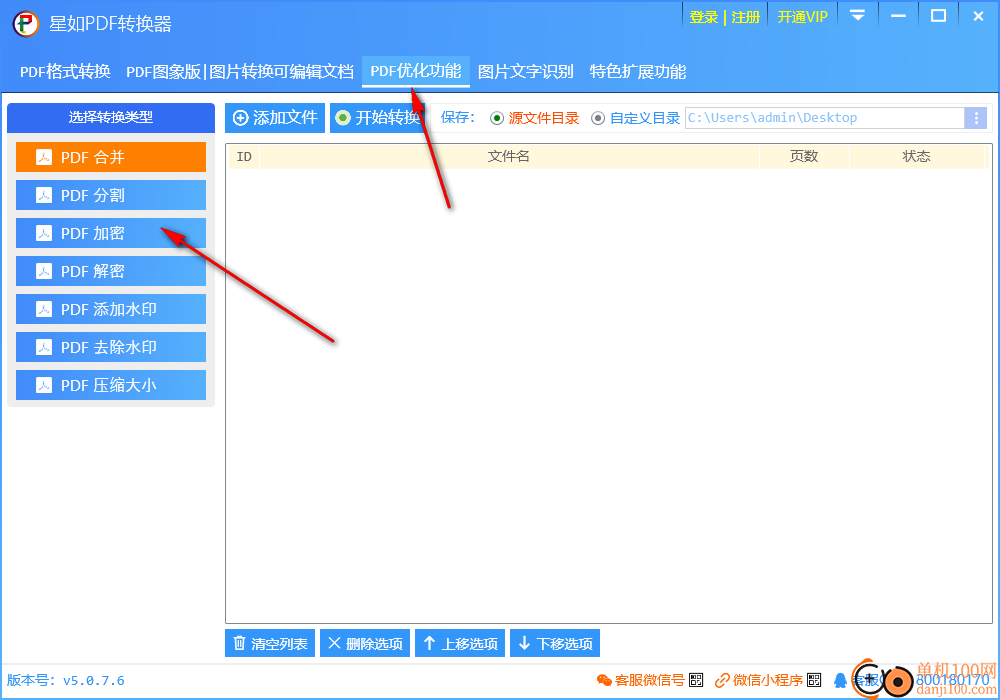The image size is (1000, 700).
Task: Click the PDF icon on PDF 加密
Action: point(44,233)
